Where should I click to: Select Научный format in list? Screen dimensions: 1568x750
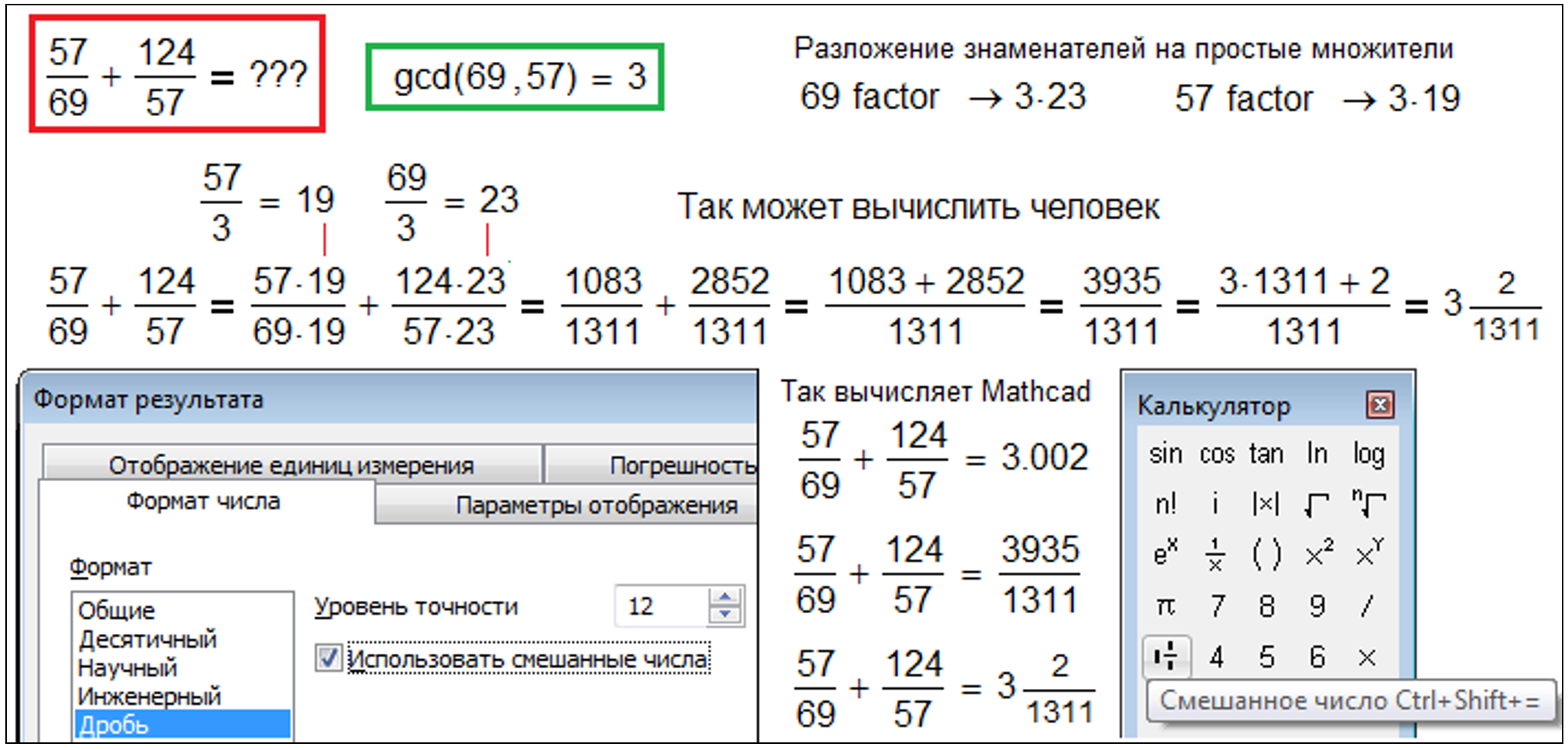pos(182,668)
